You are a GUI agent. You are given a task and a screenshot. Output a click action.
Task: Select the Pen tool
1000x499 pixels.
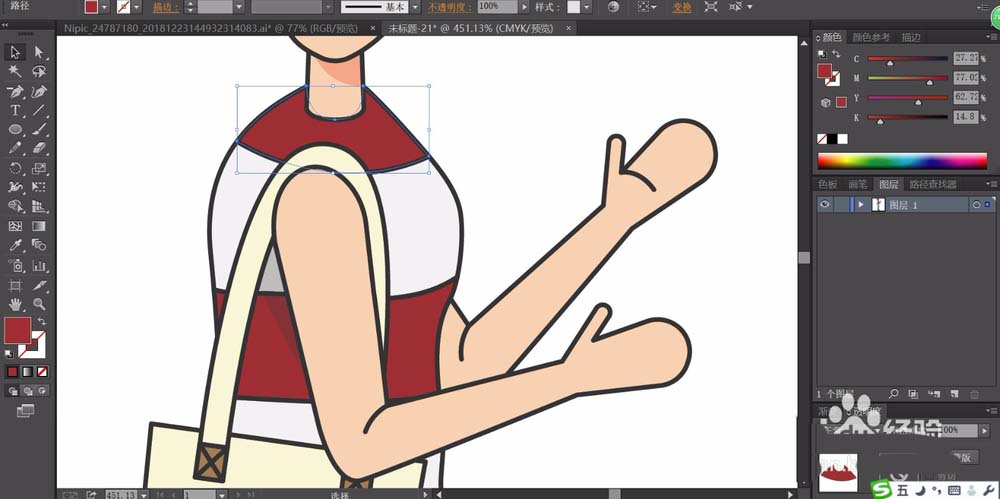pyautogui.click(x=15, y=91)
